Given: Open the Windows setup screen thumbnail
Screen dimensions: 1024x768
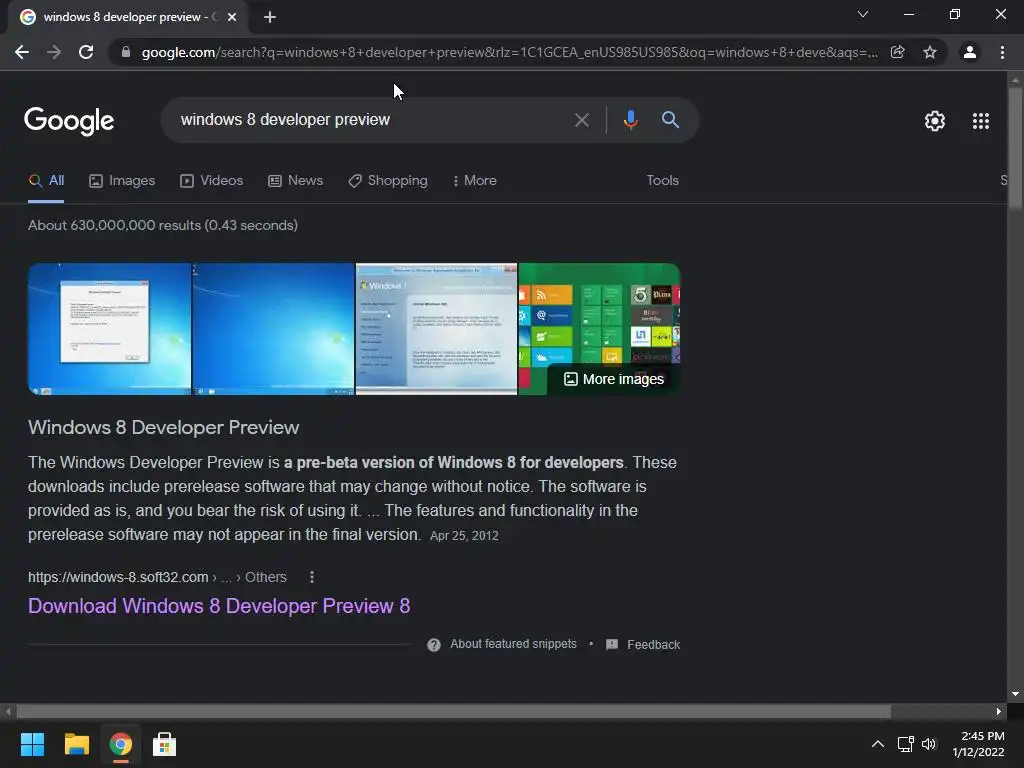Looking at the screenshot, I should tap(436, 329).
